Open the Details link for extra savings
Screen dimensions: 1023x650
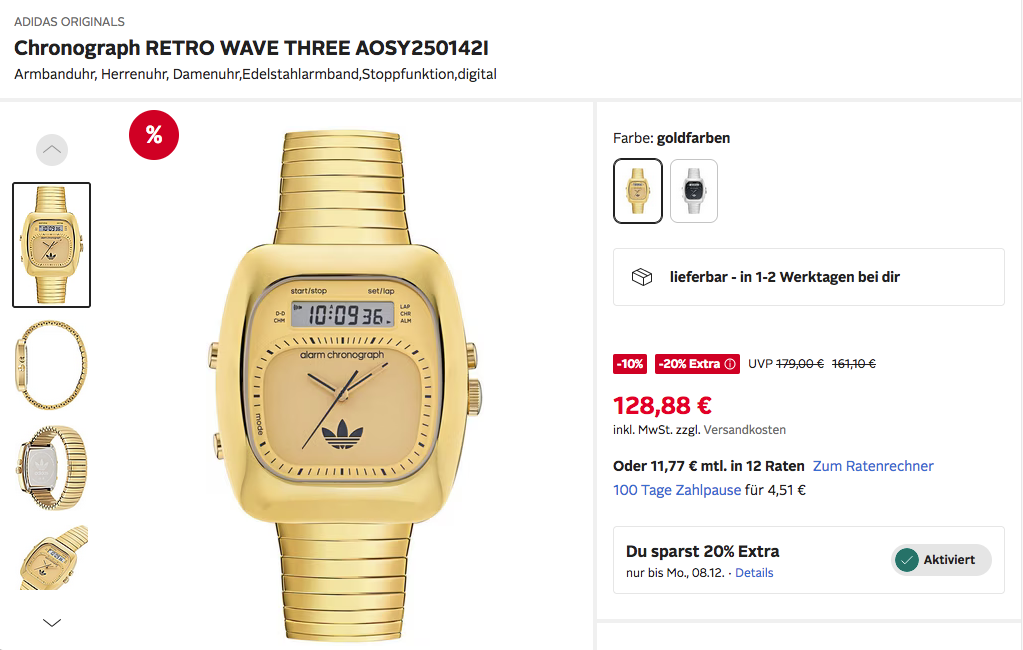tap(754, 573)
